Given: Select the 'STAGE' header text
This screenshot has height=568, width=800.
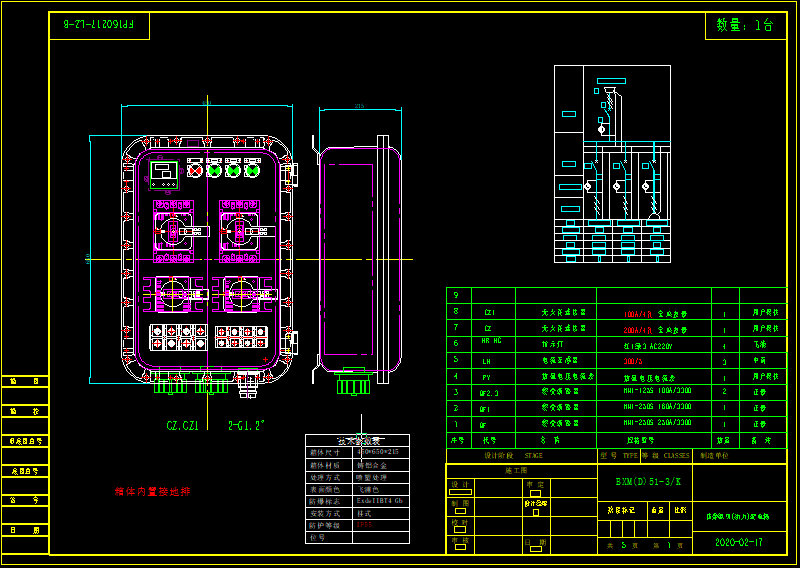Looking at the screenshot, I should (533, 456).
